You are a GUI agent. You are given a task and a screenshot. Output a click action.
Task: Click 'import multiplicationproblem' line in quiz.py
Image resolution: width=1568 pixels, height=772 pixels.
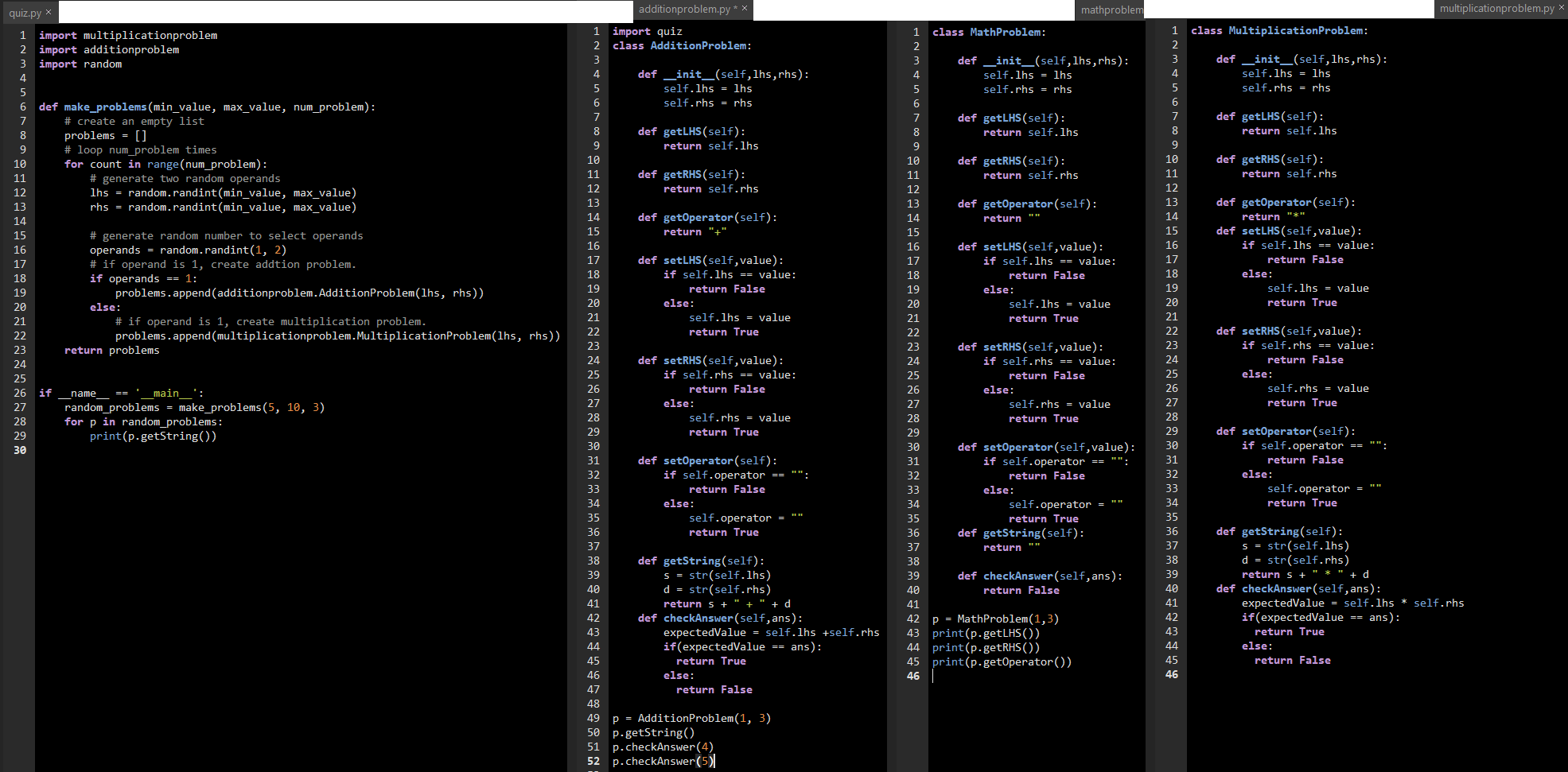pos(128,35)
